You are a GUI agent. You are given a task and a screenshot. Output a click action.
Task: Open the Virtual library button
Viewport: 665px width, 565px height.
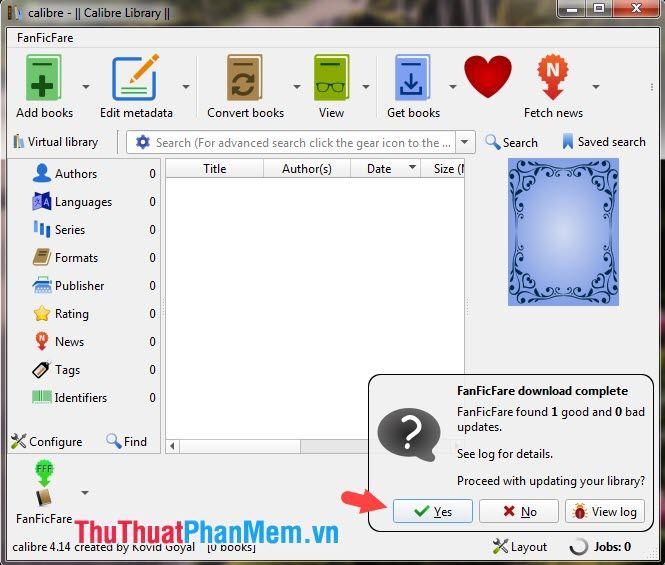coord(55,142)
